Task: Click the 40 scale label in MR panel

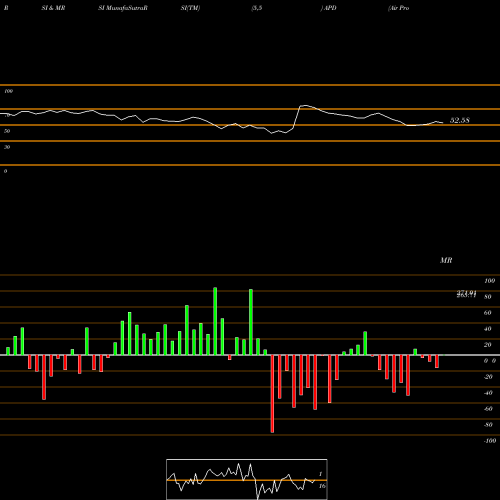Action: click(x=488, y=329)
